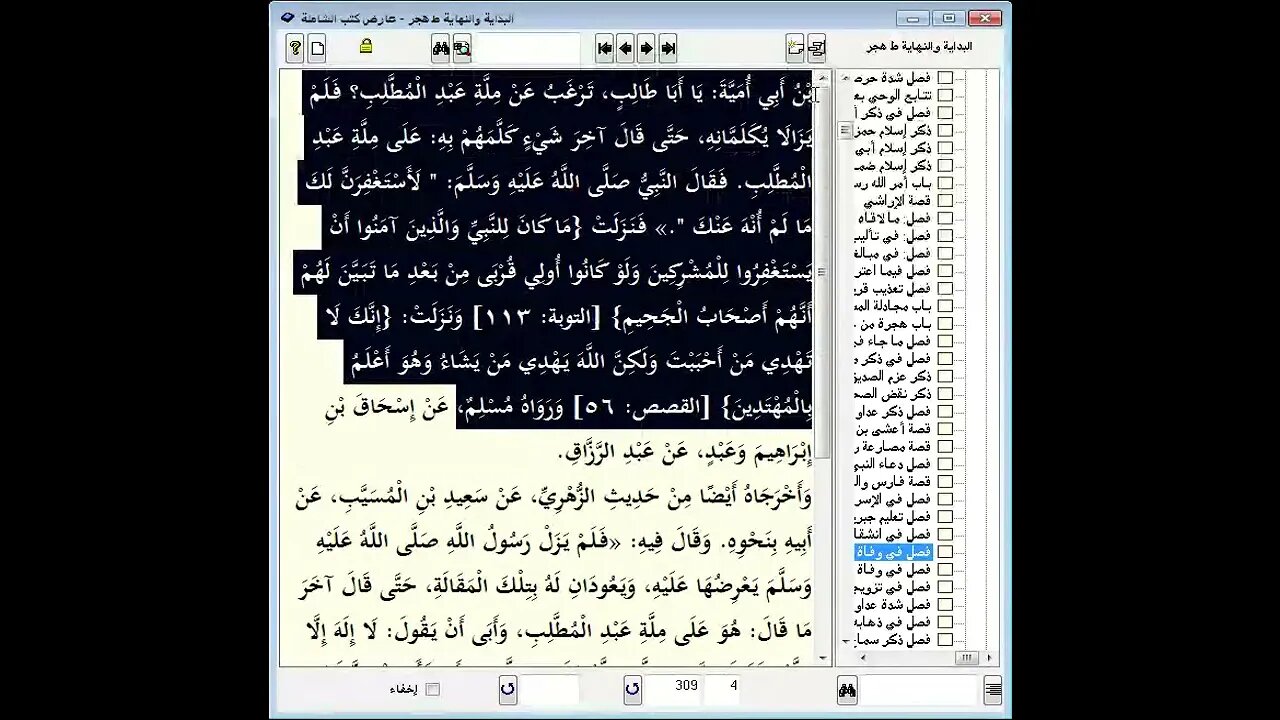This screenshot has width=1280, height=720.
Task: Select tree item فصل ذكر سماع
Action: point(894,640)
